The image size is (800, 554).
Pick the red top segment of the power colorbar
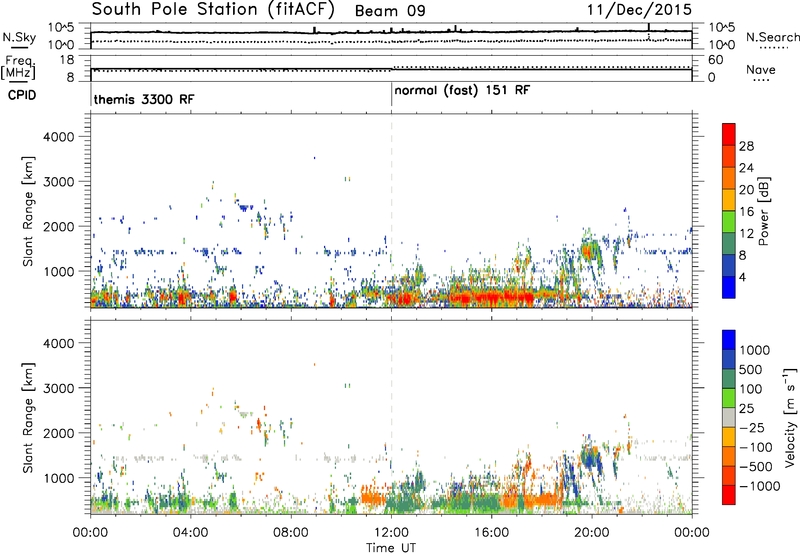[x=729, y=134]
